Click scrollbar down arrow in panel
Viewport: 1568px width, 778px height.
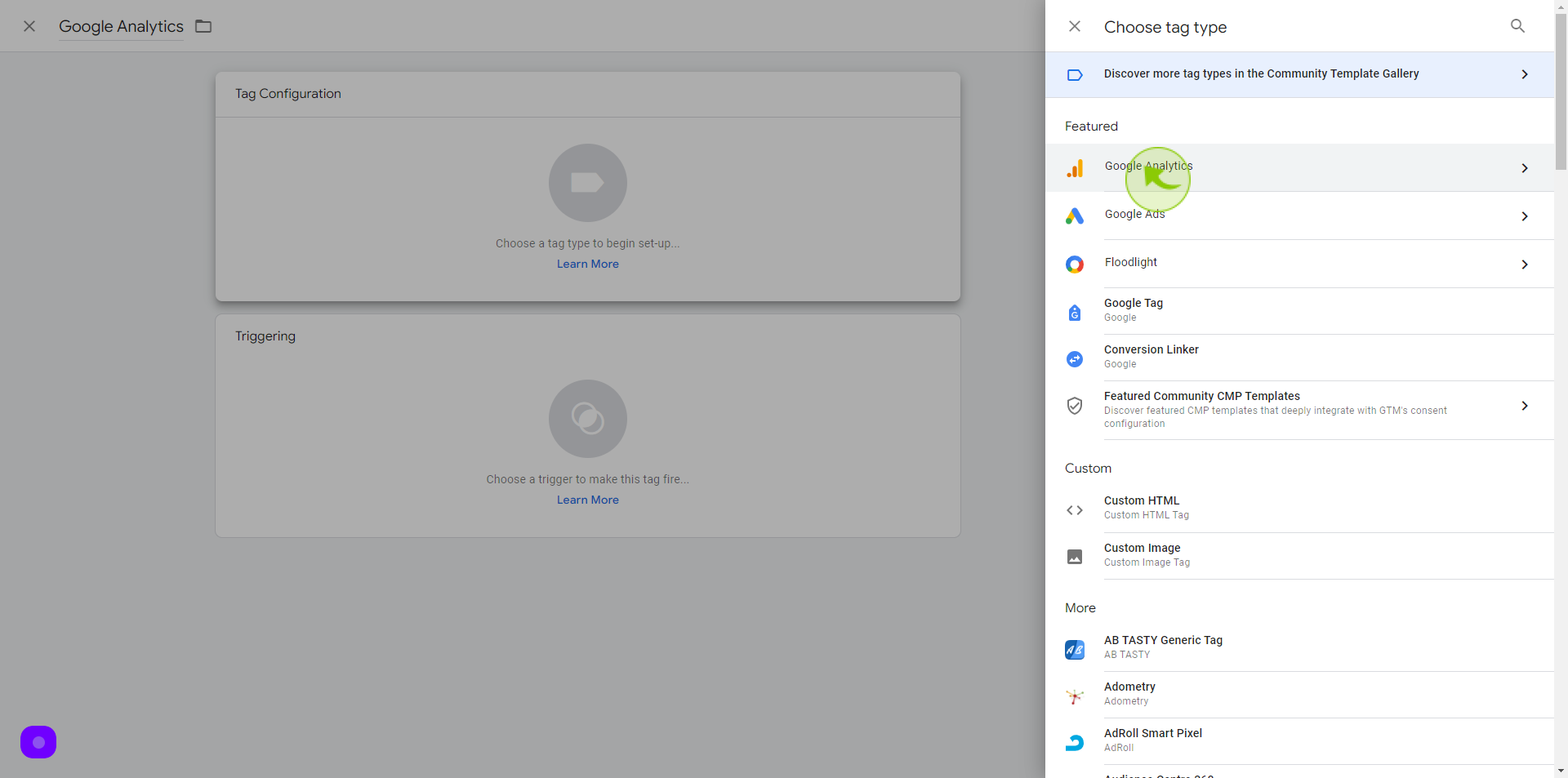(1561, 771)
